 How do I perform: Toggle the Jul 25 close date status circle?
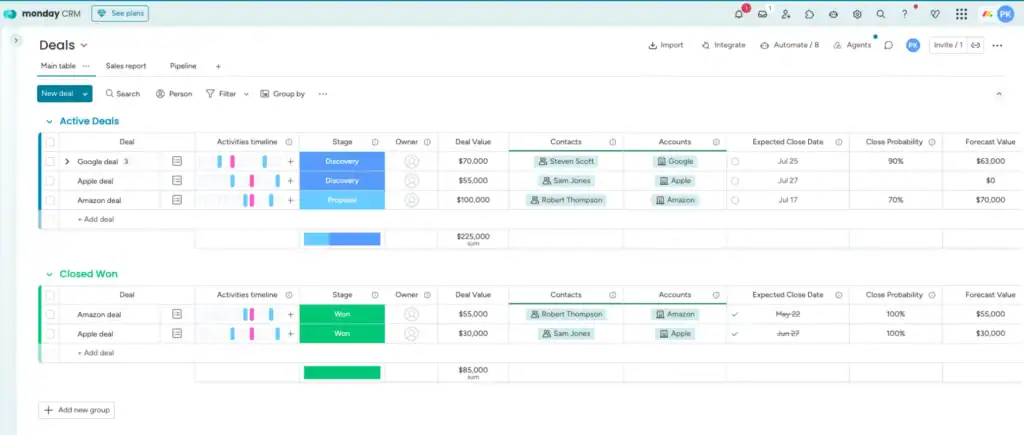735,161
